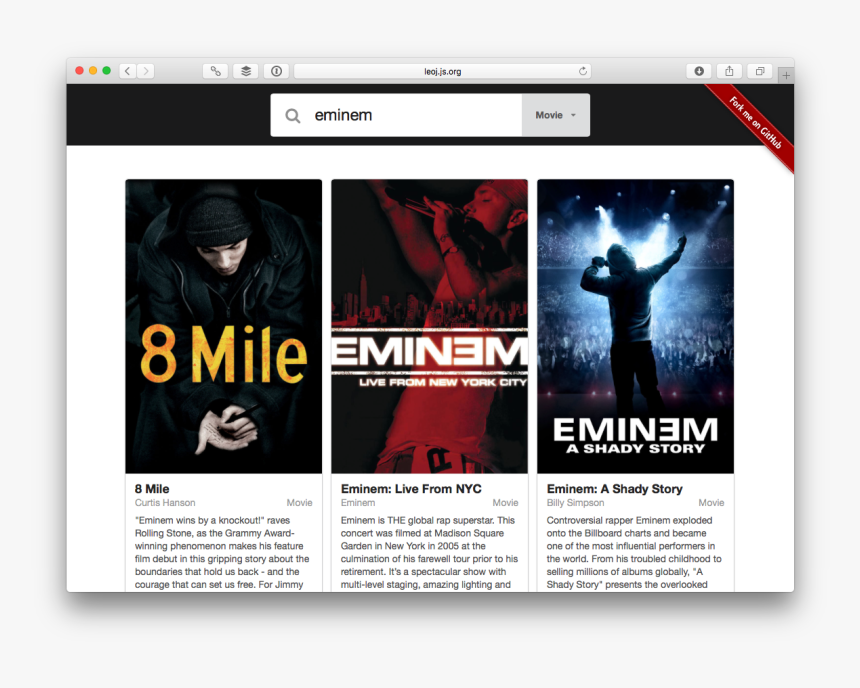
Task: Click the back navigation arrow
Action: [x=126, y=71]
